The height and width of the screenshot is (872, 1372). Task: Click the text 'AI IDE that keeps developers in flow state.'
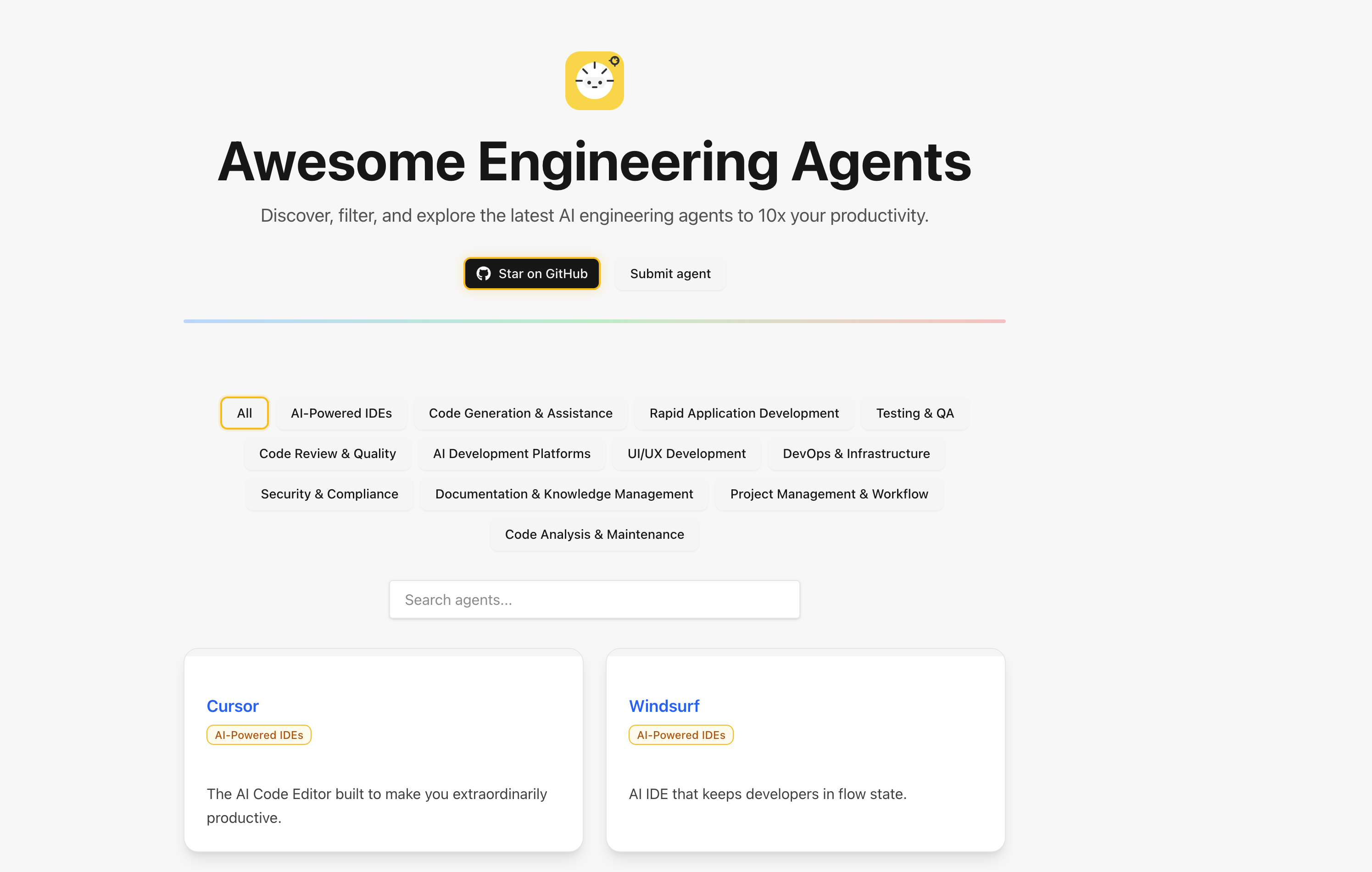click(x=768, y=794)
